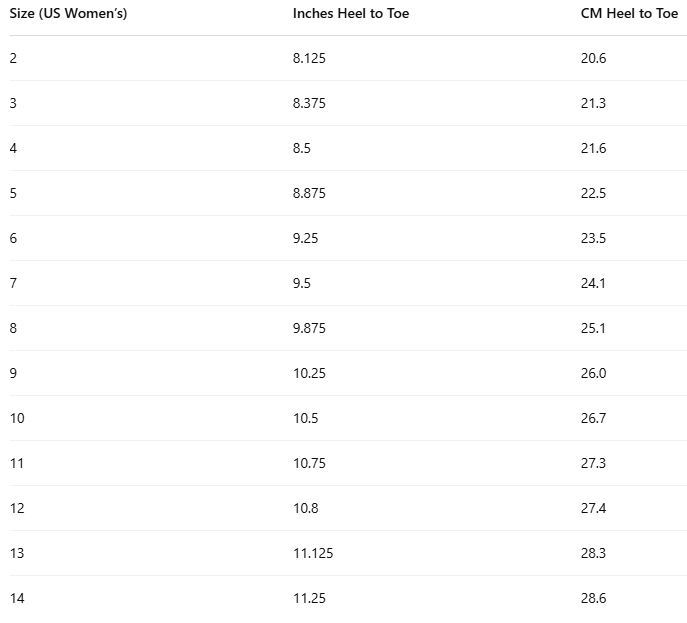Select the 9.875 inches value
687x623 pixels.
pos(309,328)
